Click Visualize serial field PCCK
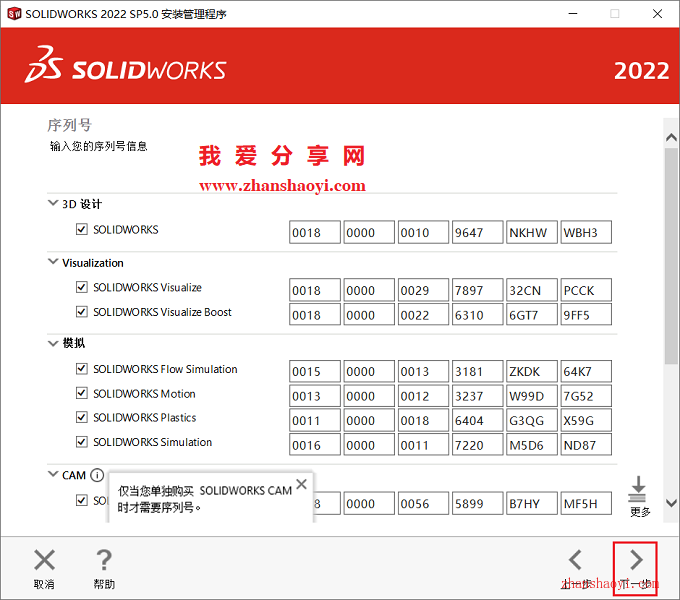 pos(586,290)
